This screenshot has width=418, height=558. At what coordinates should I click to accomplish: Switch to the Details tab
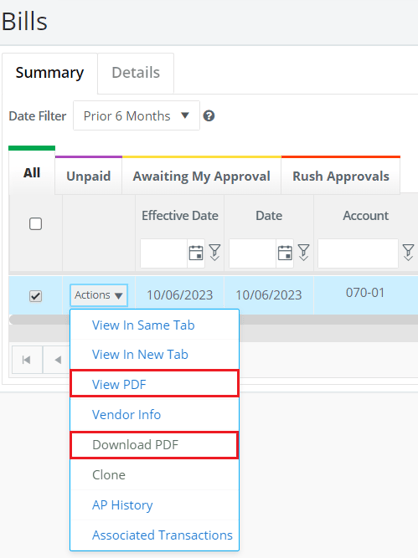coord(136,73)
